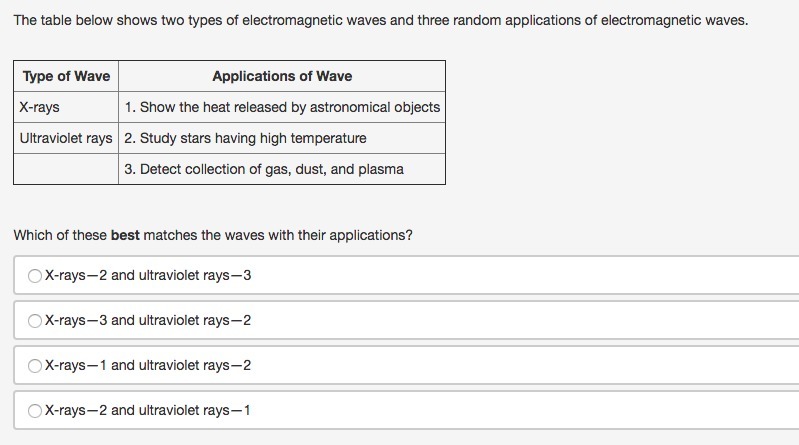Select radio button for X-rays—1 and ultraviolet rays—2
Screen dimensions: 799x445
click(35, 365)
